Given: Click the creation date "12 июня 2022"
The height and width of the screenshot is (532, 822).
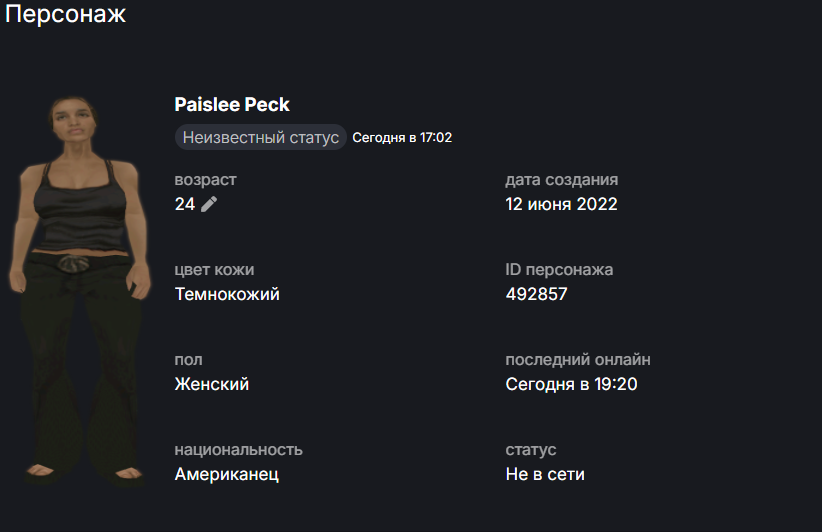Looking at the screenshot, I should [561, 204].
